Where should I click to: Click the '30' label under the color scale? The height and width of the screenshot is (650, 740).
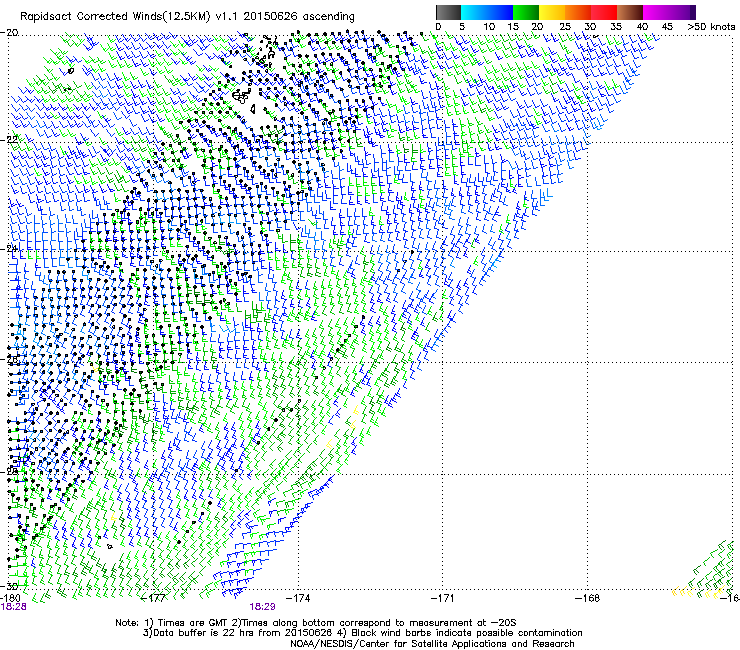pyautogui.click(x=590, y=27)
